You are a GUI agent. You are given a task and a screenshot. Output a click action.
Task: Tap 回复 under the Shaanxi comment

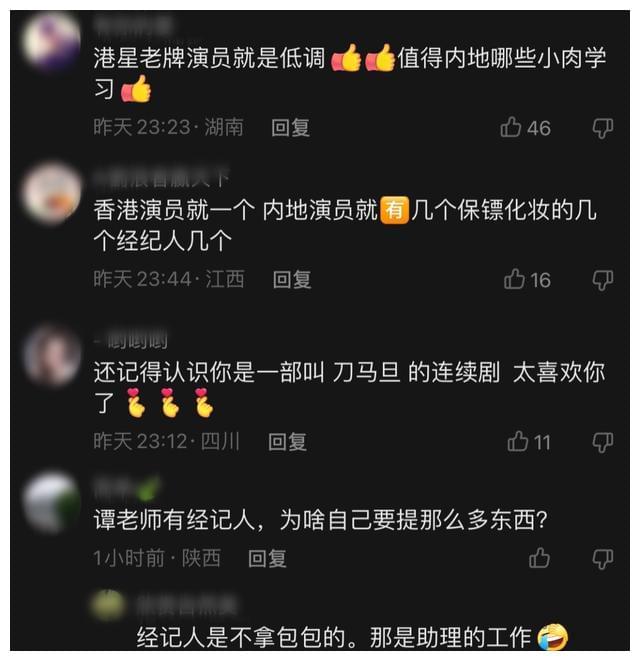click(267, 559)
